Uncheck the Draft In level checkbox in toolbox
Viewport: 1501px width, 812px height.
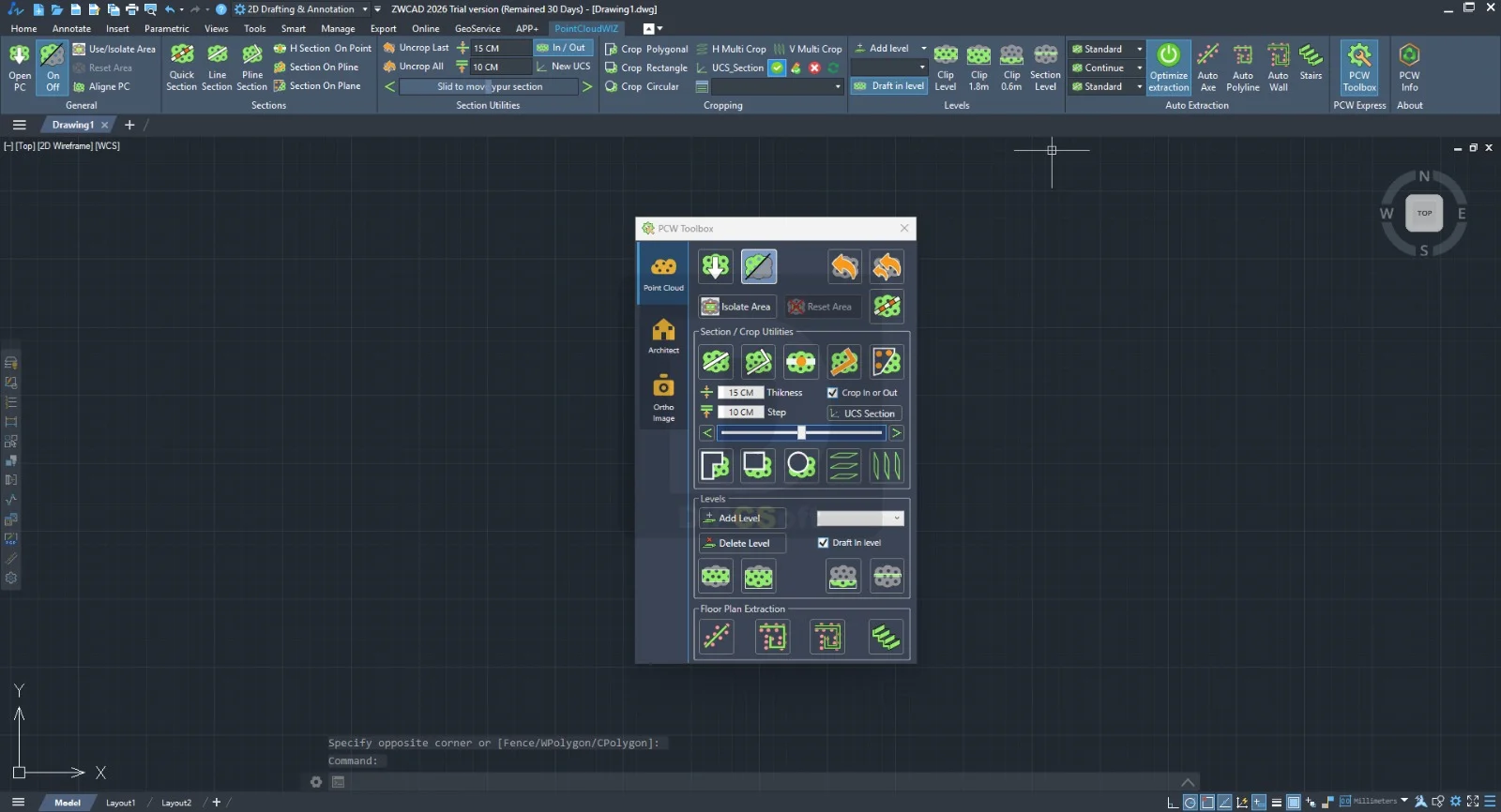pos(823,543)
